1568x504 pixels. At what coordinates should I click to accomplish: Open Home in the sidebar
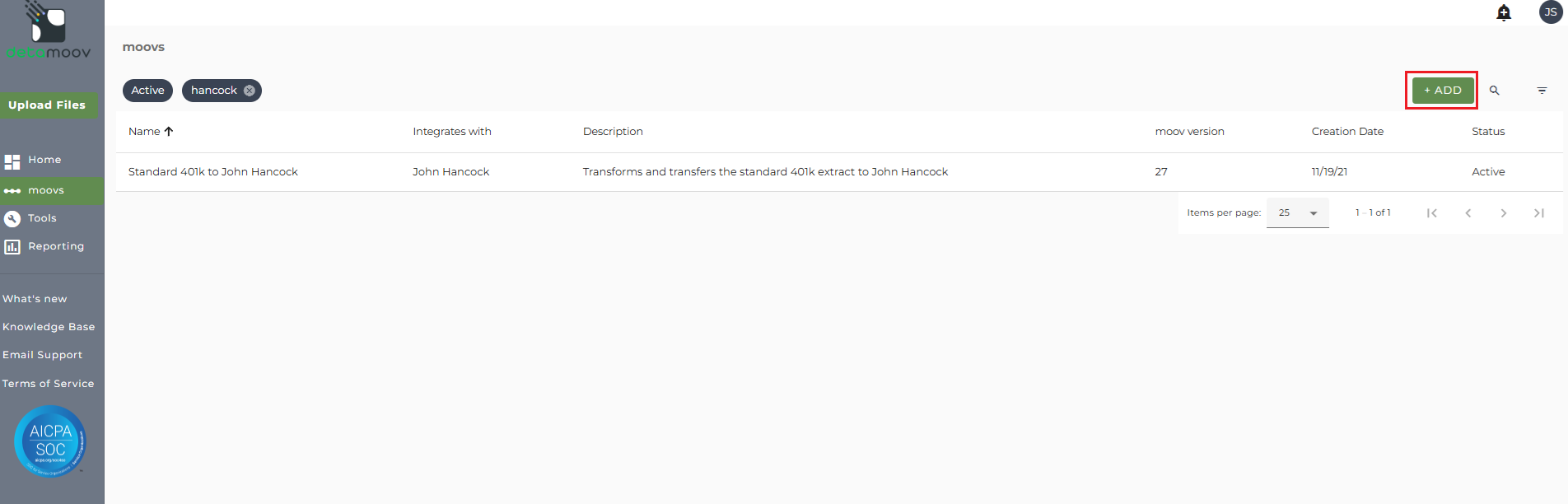coord(44,160)
